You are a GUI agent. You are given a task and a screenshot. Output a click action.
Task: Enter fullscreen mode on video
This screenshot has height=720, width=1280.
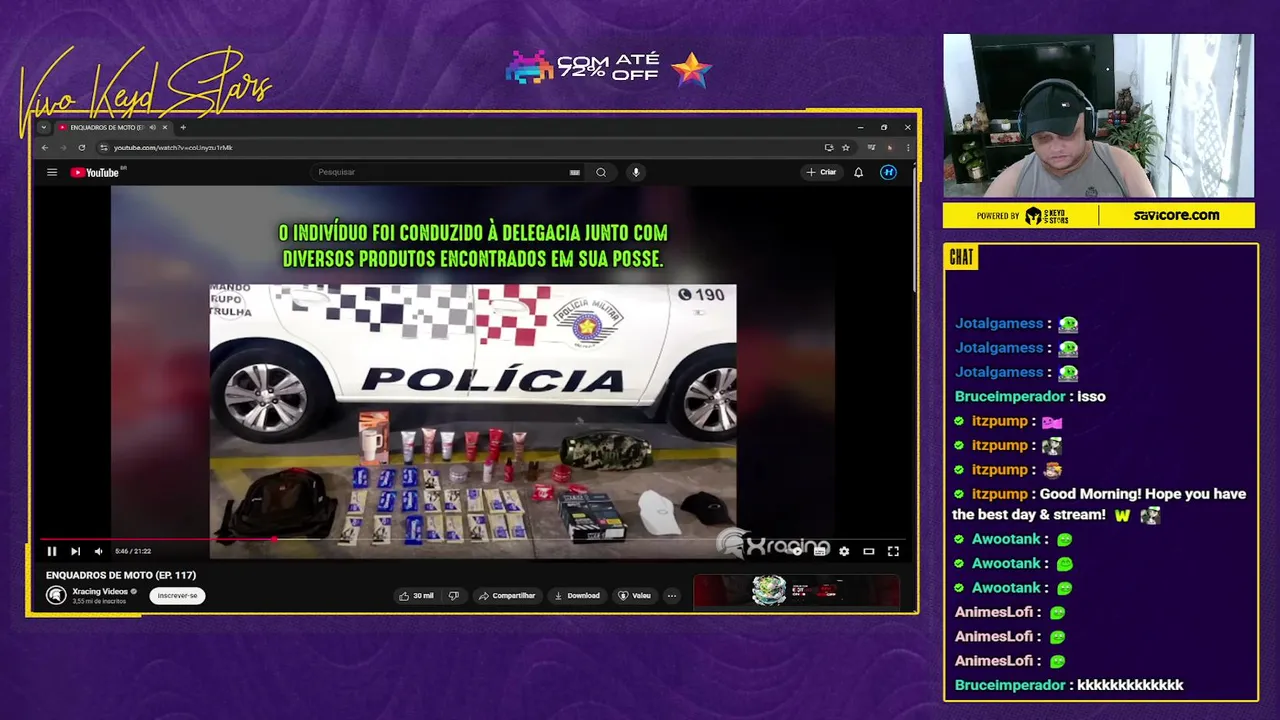893,551
